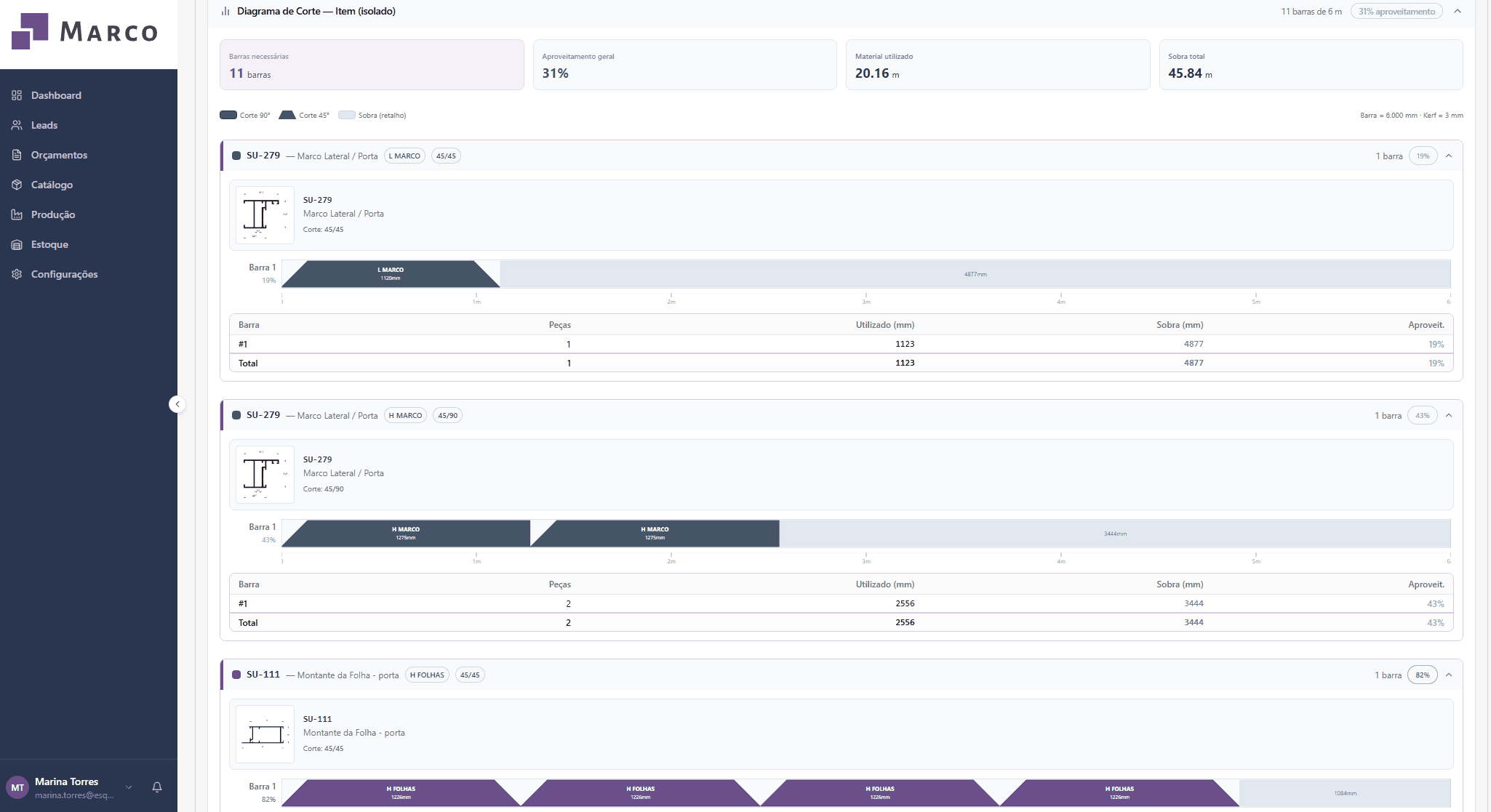The width and height of the screenshot is (1491, 812).
Task: Open notifications bell icon
Action: pos(157,787)
